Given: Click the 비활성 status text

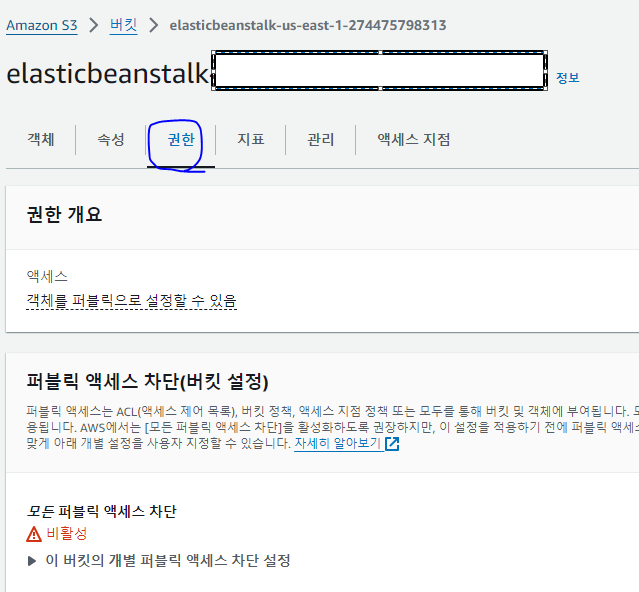Looking at the screenshot, I should point(67,533).
